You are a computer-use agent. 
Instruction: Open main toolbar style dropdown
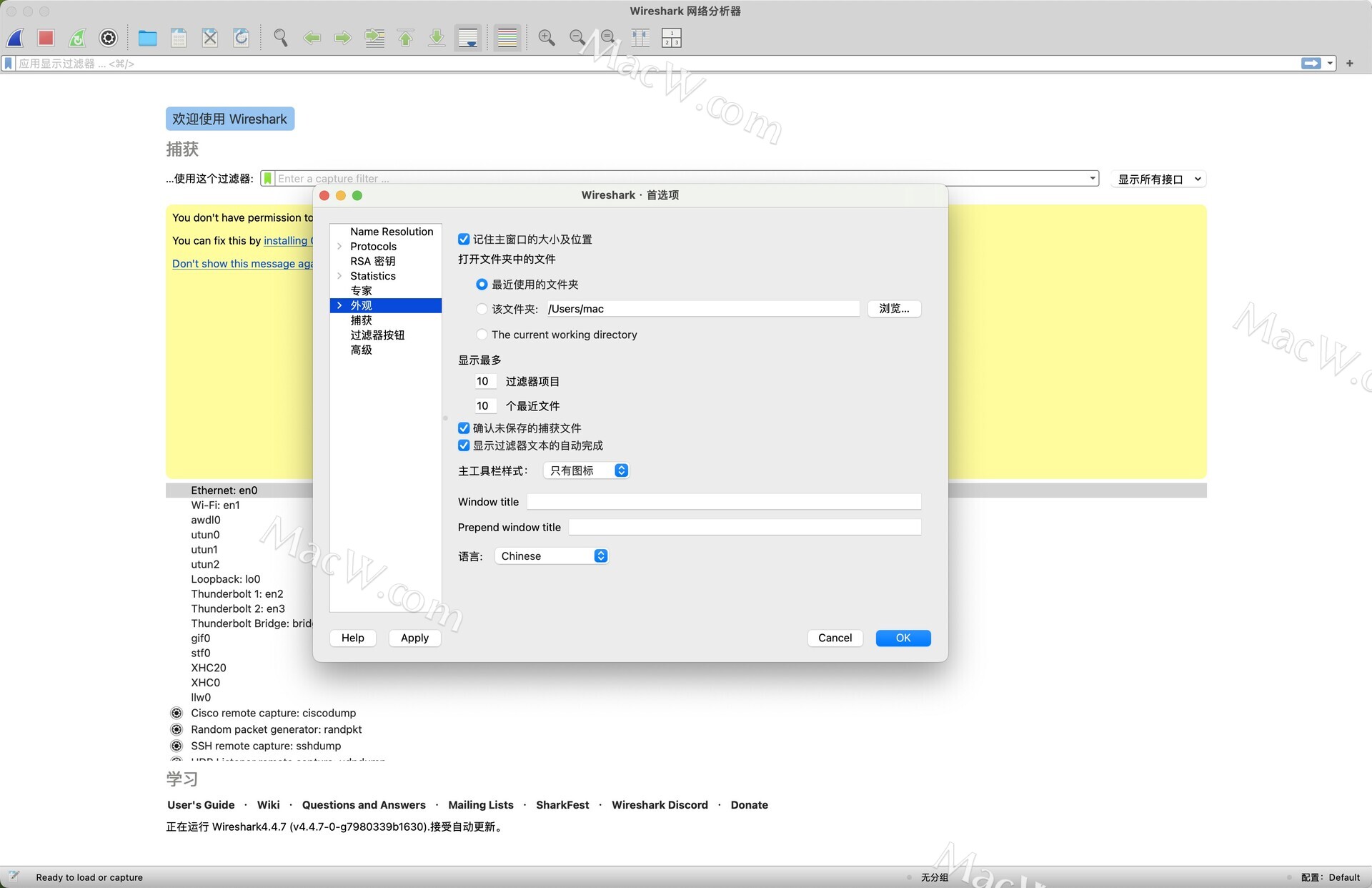coord(586,470)
